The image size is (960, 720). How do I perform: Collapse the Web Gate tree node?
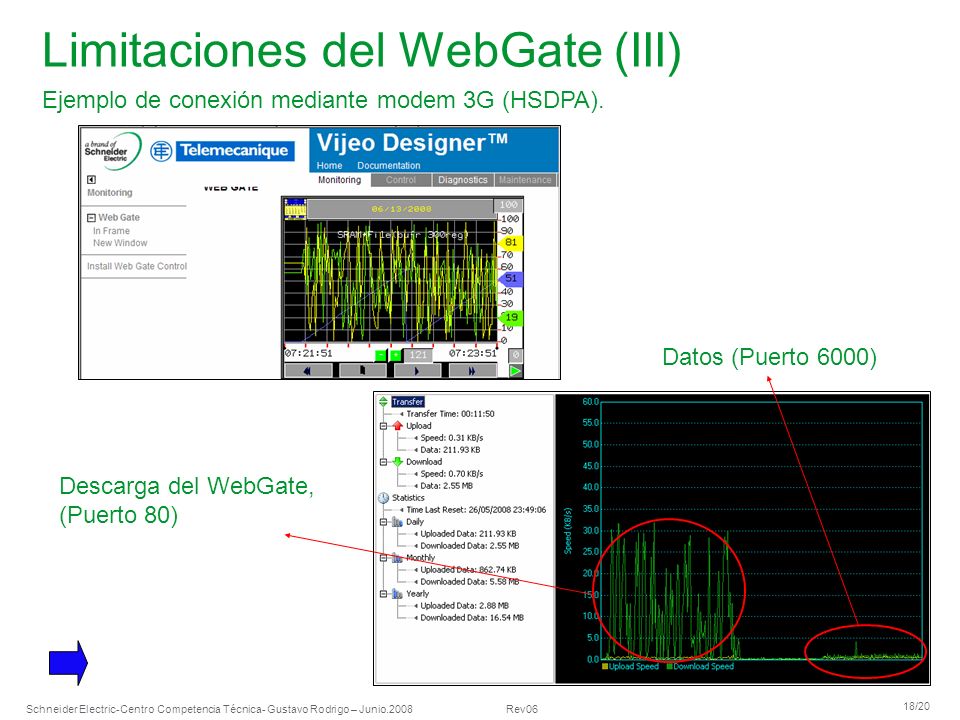coord(91,217)
